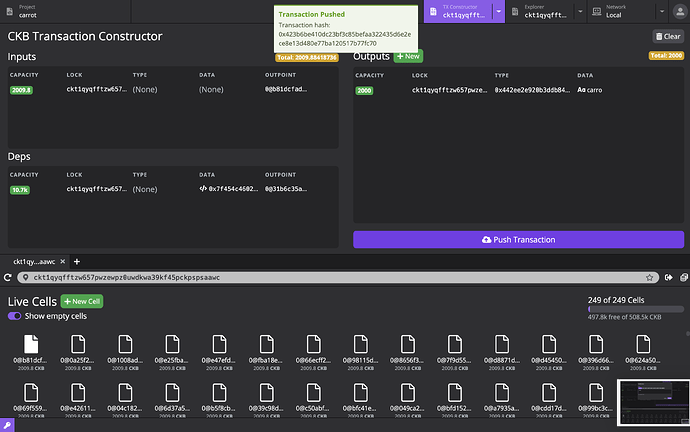Create a New Cell in Live Cells

(82, 301)
